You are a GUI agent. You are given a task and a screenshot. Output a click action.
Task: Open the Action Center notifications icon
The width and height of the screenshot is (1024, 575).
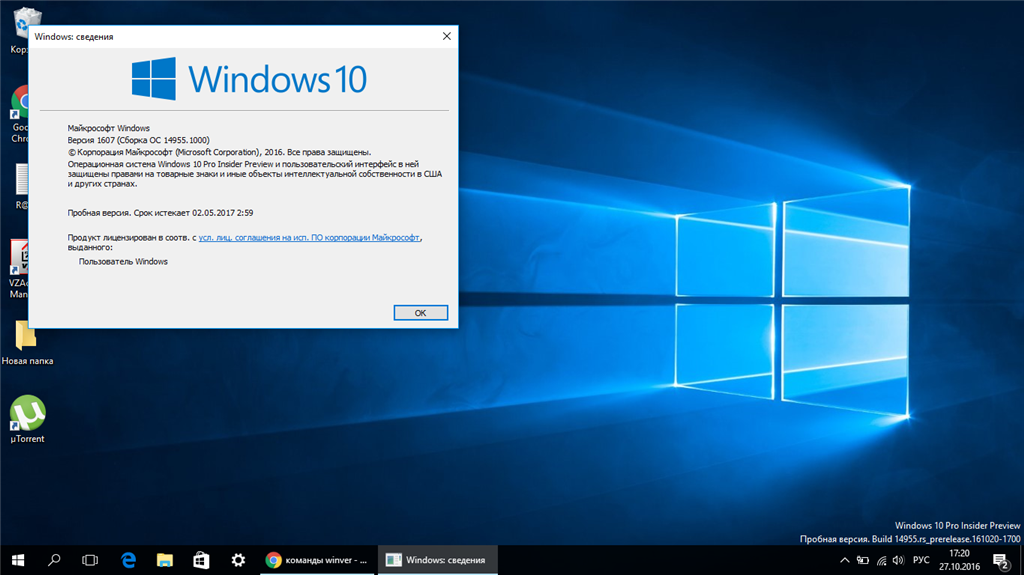1002,560
